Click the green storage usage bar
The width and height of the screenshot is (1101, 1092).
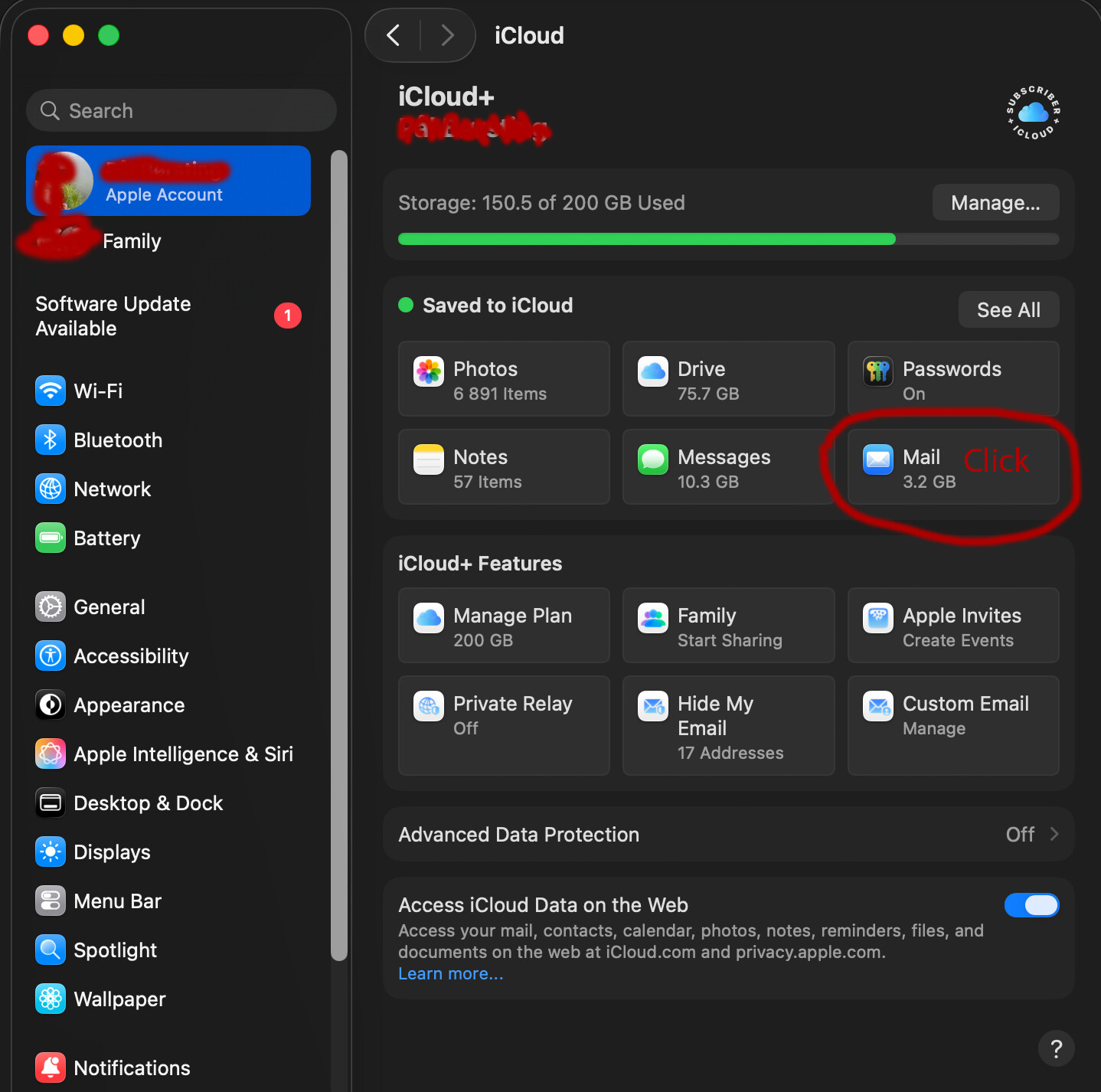(x=646, y=240)
